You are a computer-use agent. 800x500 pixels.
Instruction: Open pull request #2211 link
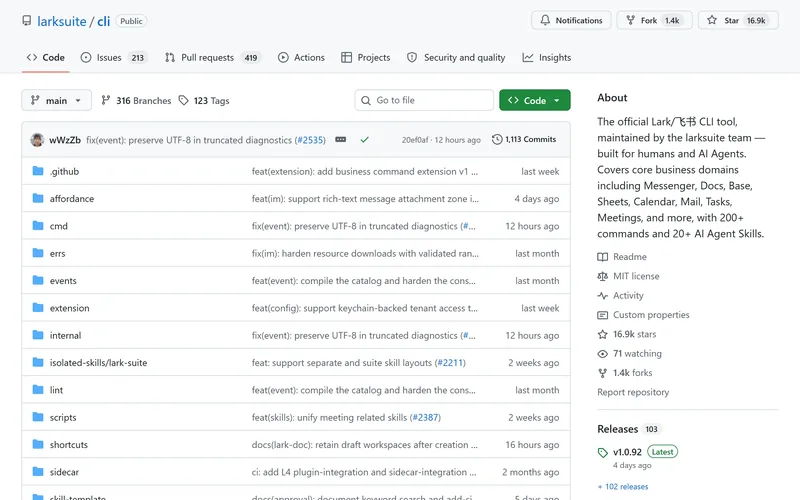coord(450,363)
